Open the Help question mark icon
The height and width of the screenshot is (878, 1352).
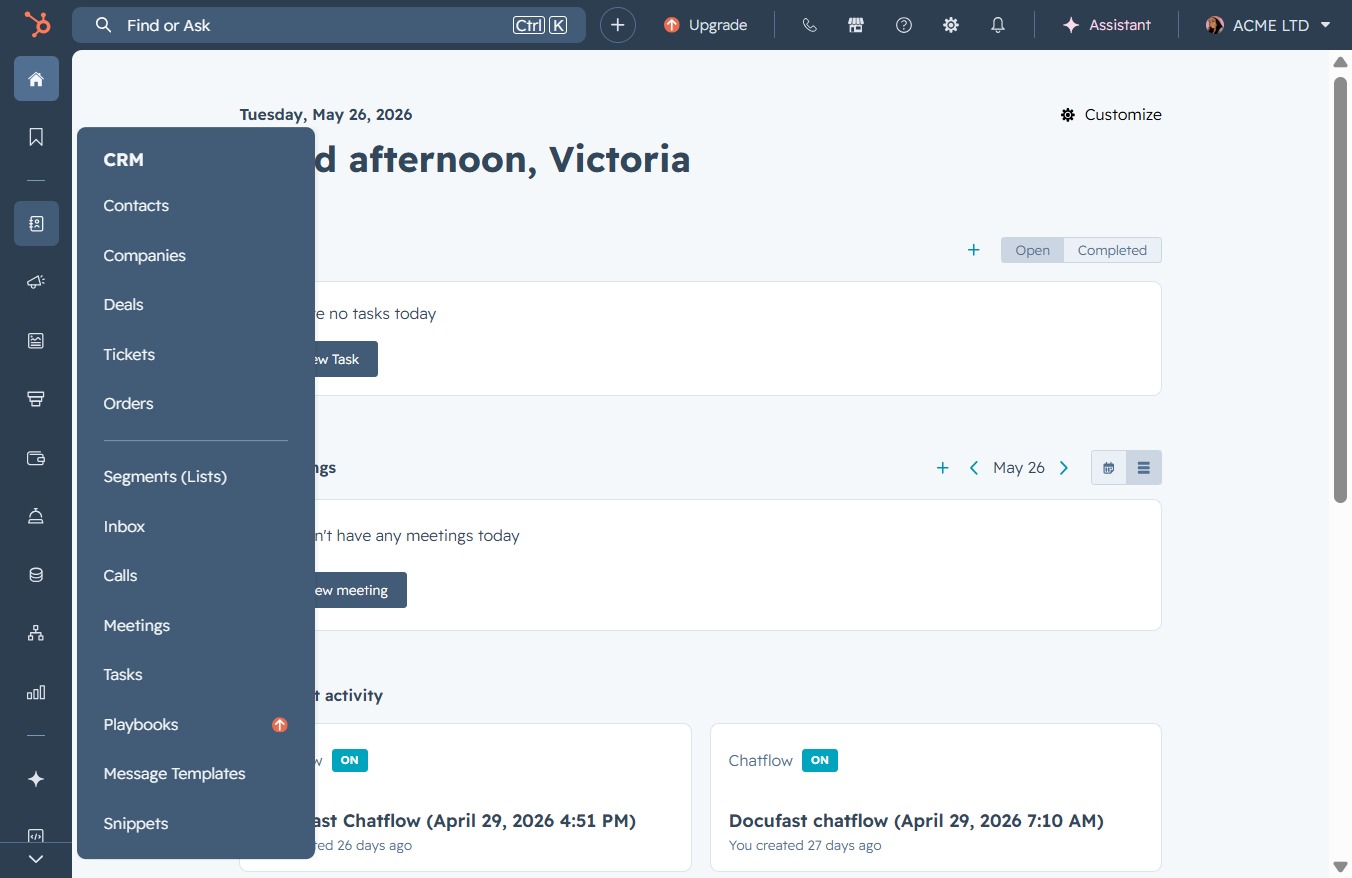(x=904, y=25)
